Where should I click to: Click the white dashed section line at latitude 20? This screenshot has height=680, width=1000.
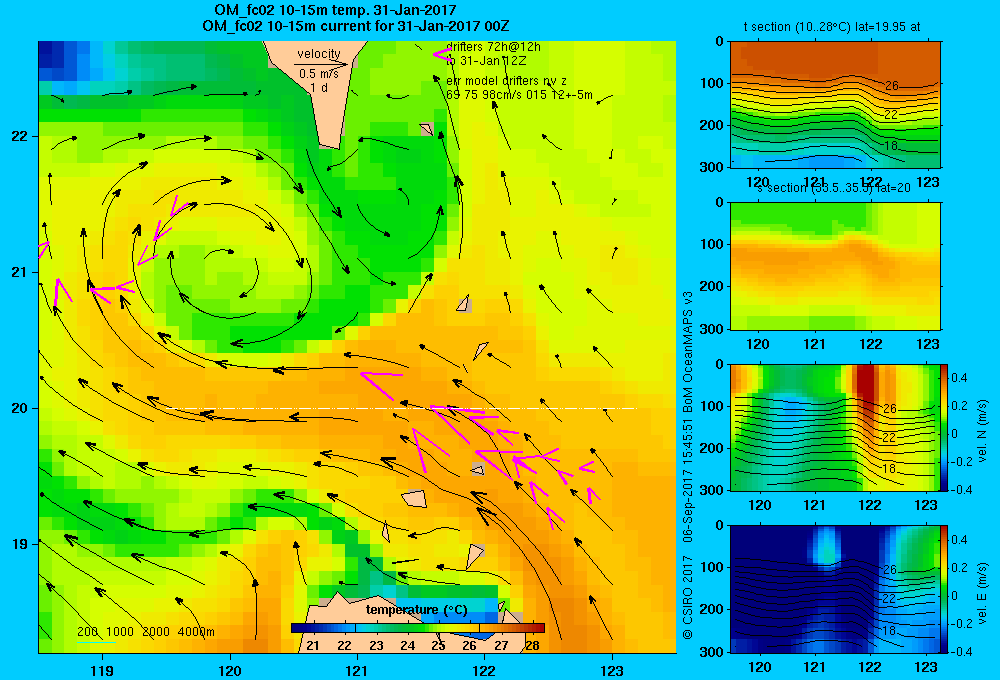pyautogui.click(x=402, y=408)
